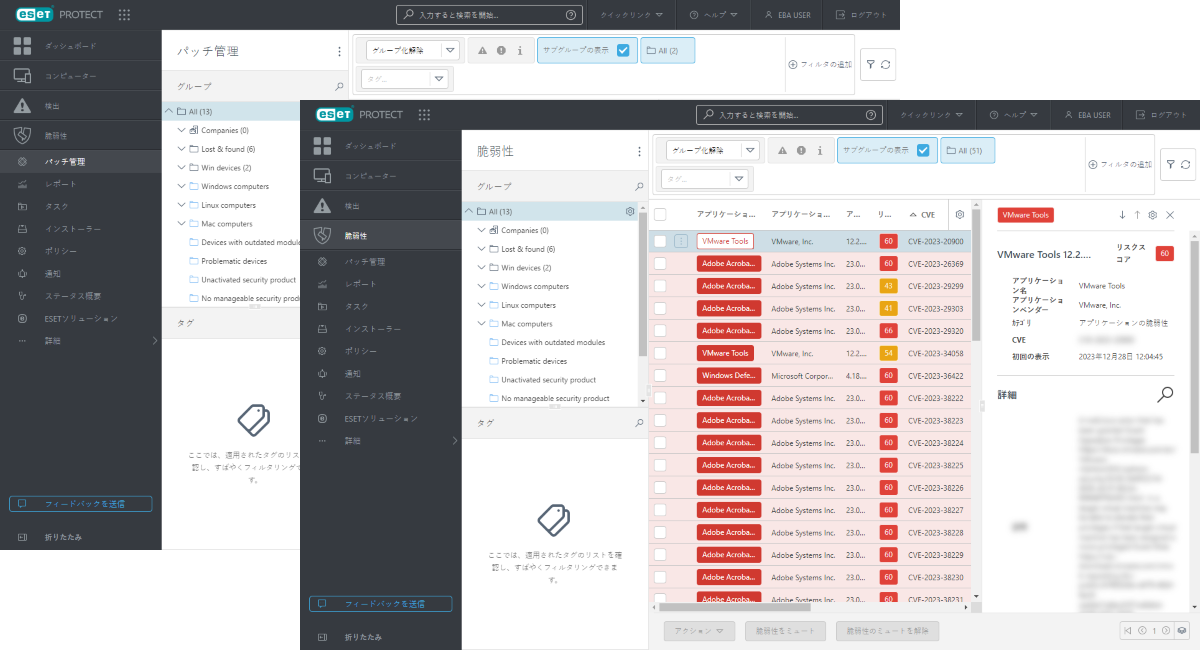
Task: Check the box for the CVE-2023-26369 row
Action: click(660, 264)
